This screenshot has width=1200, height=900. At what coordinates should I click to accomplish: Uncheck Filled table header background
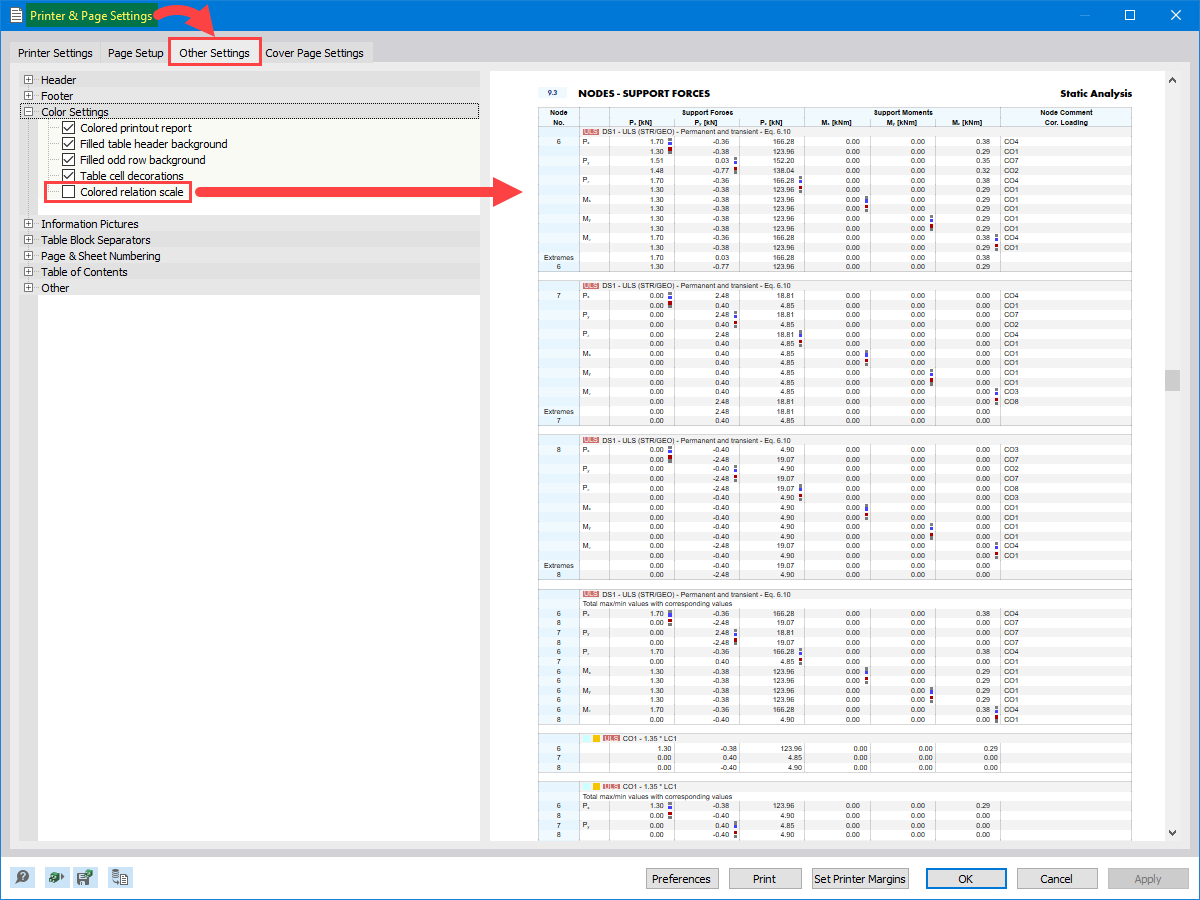click(x=67, y=144)
